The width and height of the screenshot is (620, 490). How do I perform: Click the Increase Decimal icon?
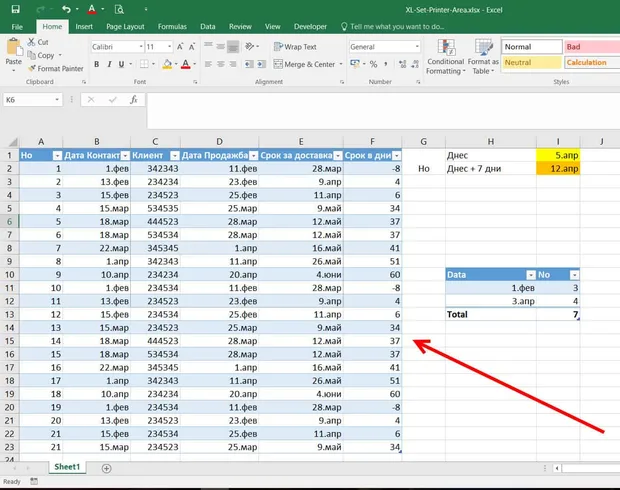[403, 64]
